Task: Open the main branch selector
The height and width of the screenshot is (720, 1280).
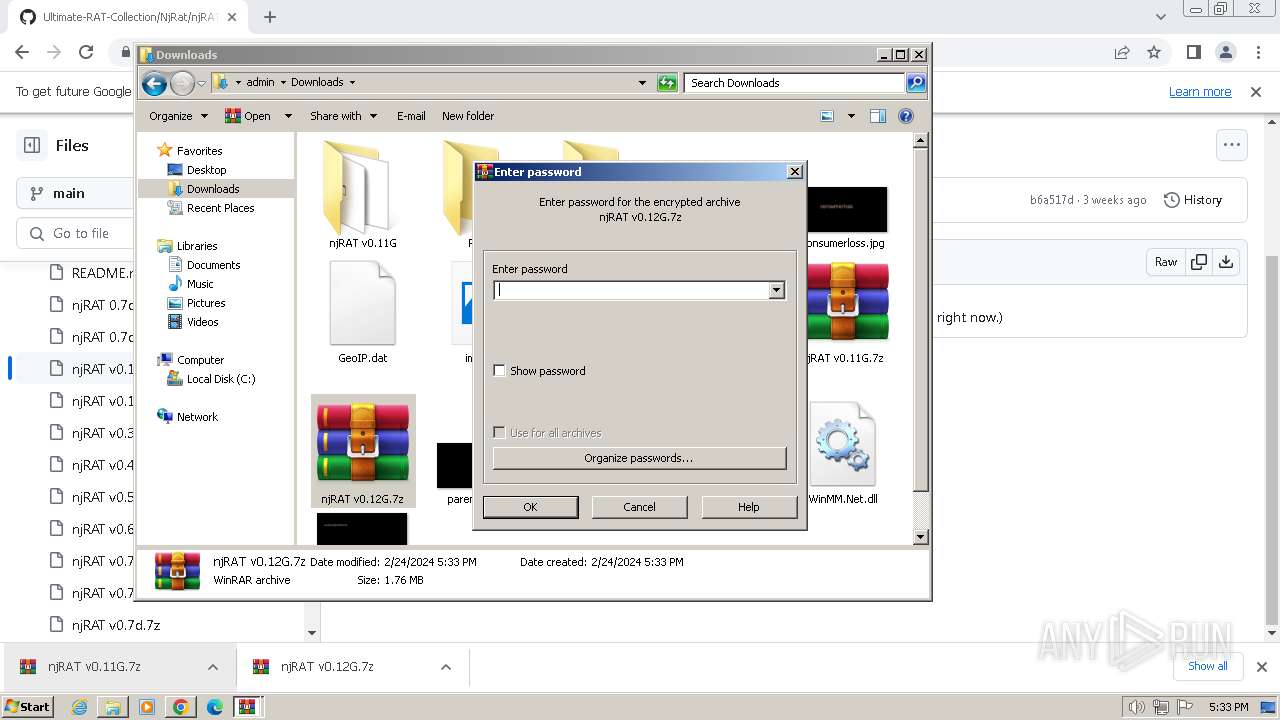Action: (x=75, y=193)
